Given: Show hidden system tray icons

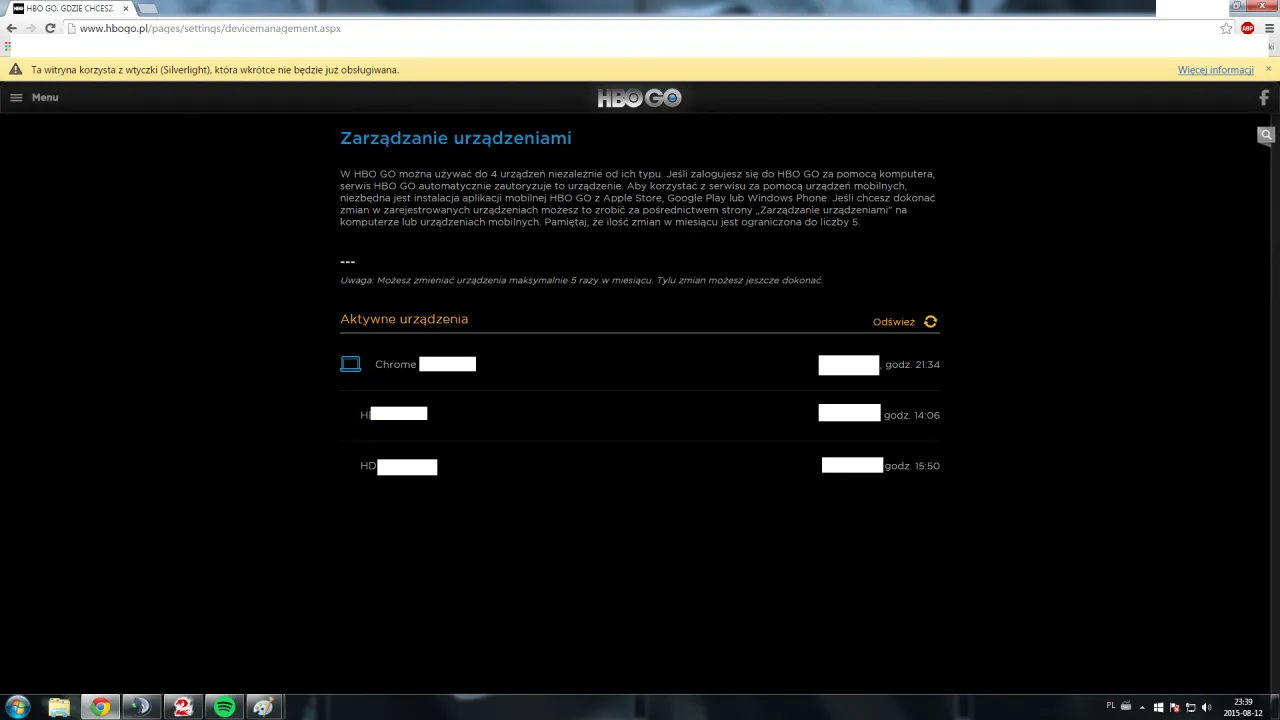Looking at the screenshot, I should tap(1142, 707).
